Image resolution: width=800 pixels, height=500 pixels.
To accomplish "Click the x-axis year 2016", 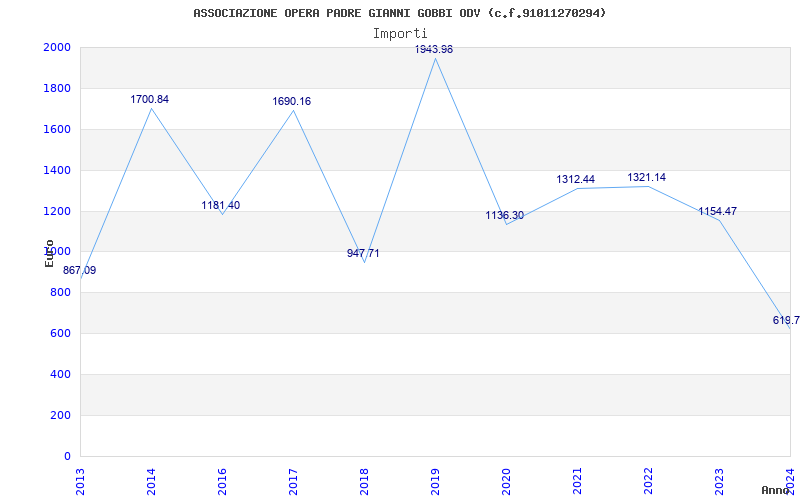I will (x=222, y=481).
